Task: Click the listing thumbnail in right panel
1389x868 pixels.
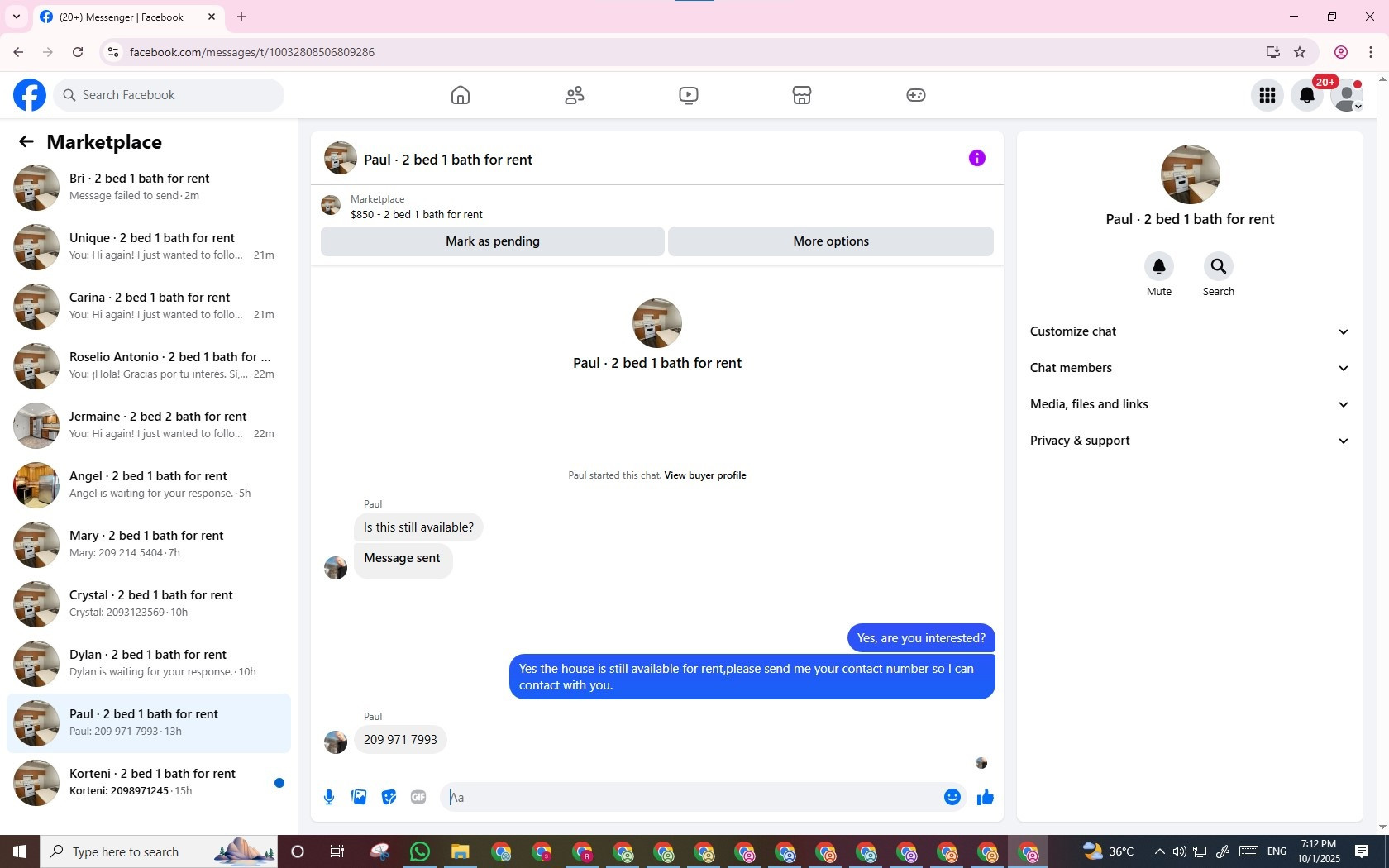Action: click(1190, 174)
